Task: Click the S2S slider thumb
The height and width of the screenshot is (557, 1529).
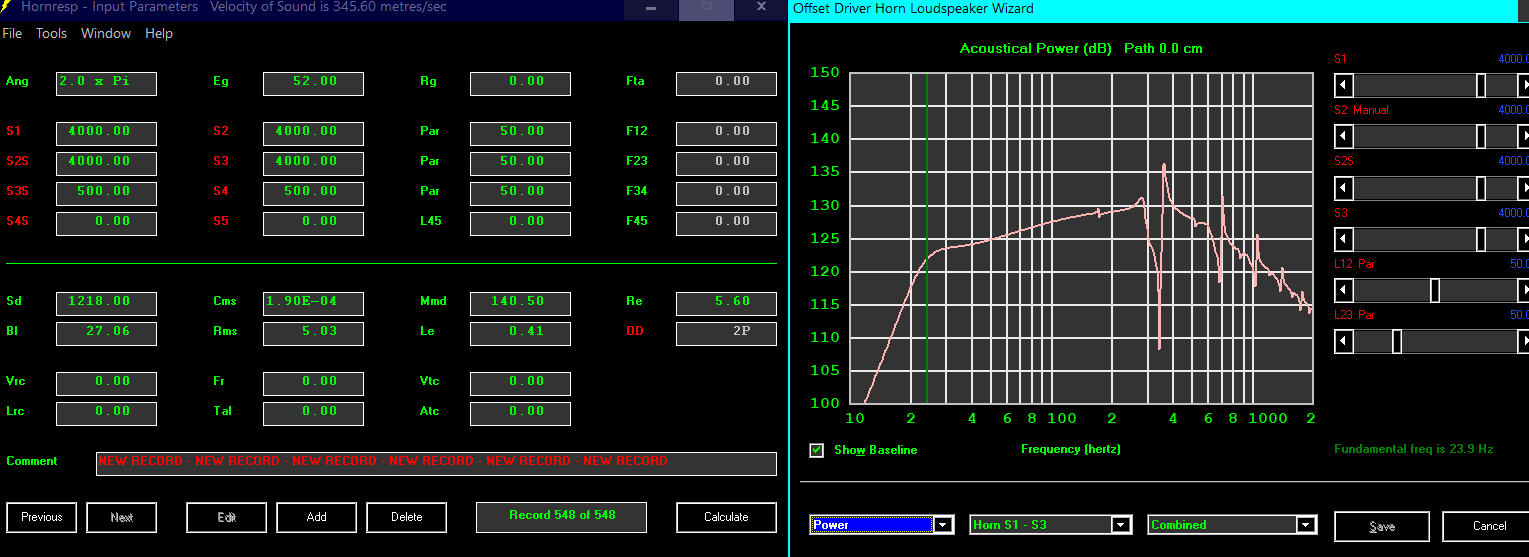Action: point(1481,188)
